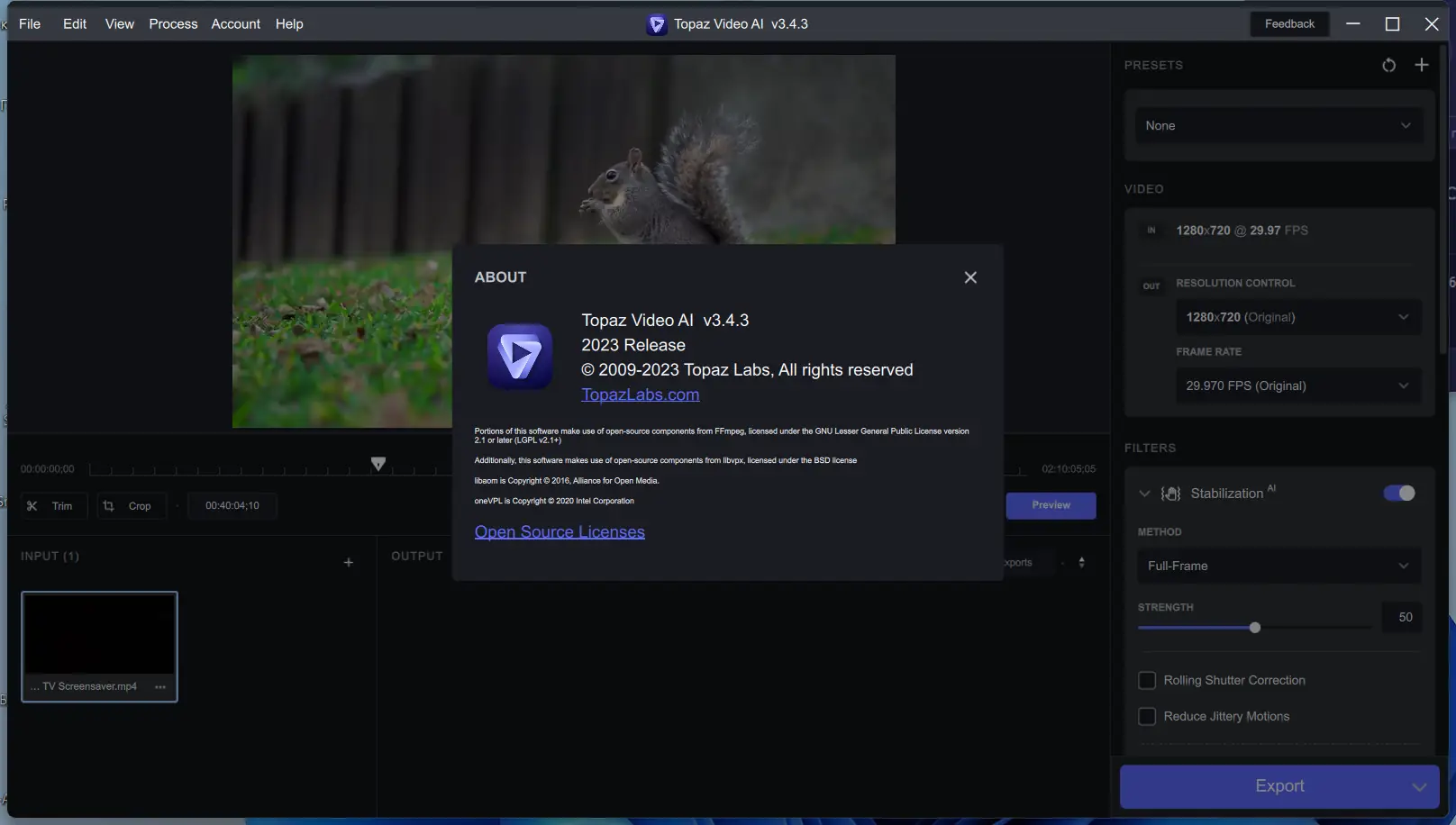
Task: Open the View menu
Action: point(120,24)
